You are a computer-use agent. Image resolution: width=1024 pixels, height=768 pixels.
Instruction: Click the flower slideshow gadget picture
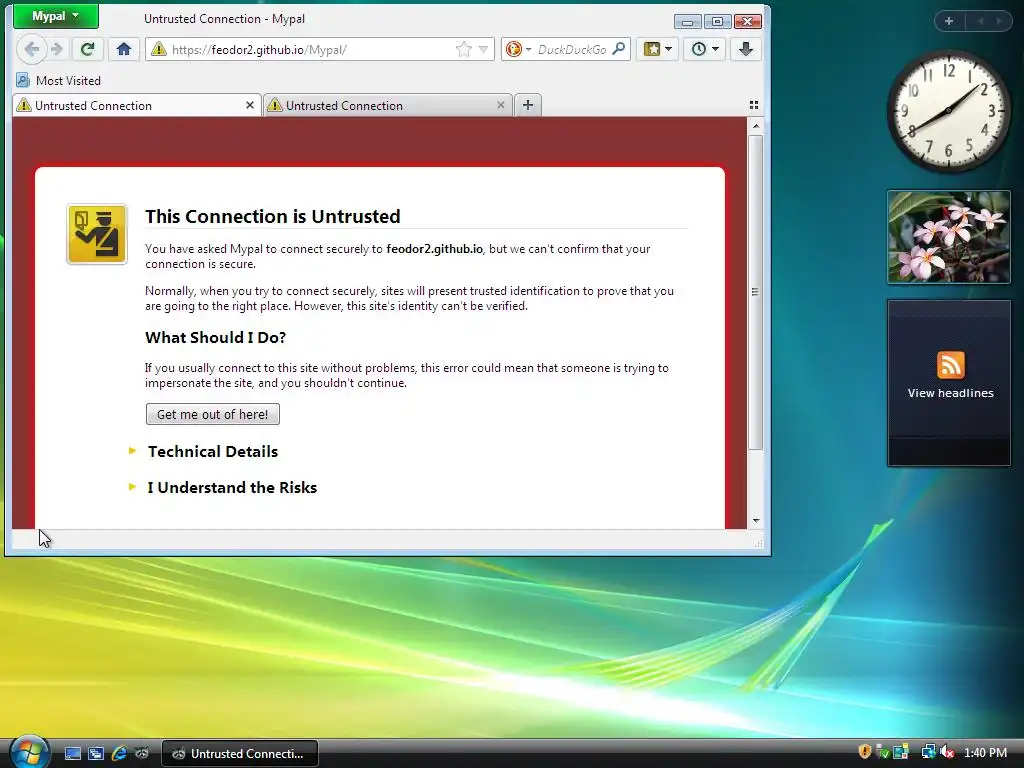[x=948, y=237]
